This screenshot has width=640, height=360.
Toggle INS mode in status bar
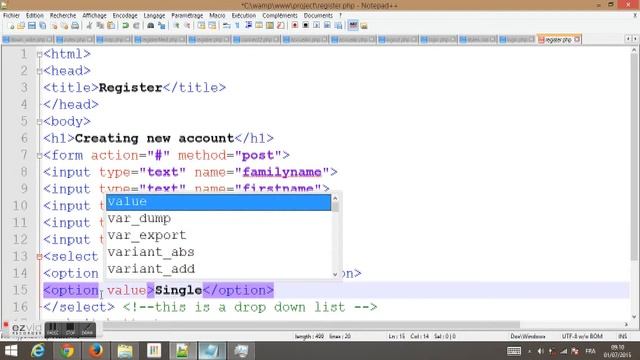tap(622, 336)
